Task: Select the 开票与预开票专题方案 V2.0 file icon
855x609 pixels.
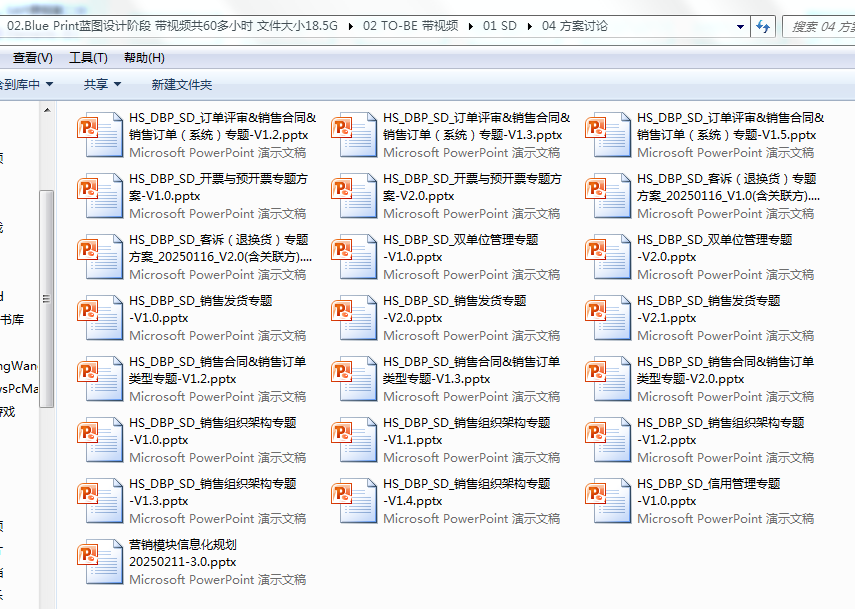Action: click(x=358, y=196)
